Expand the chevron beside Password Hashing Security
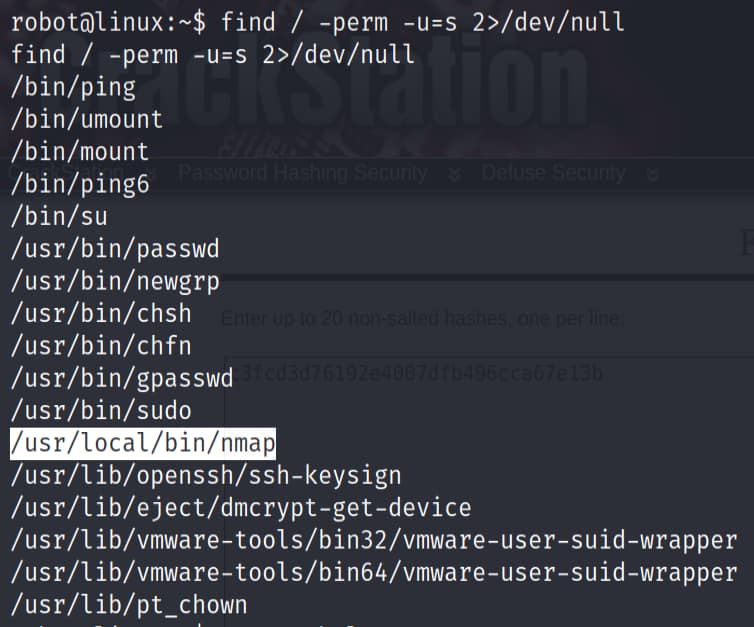 [455, 174]
